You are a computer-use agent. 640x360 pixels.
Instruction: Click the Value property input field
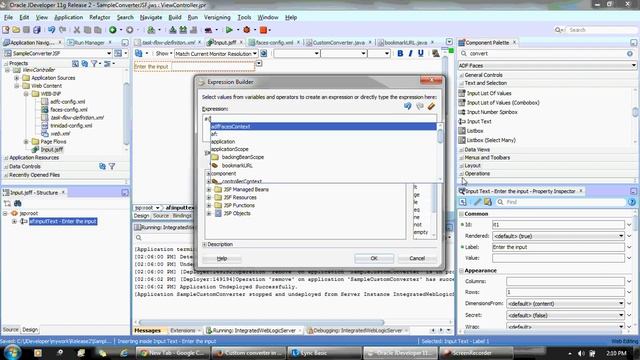click(558, 258)
